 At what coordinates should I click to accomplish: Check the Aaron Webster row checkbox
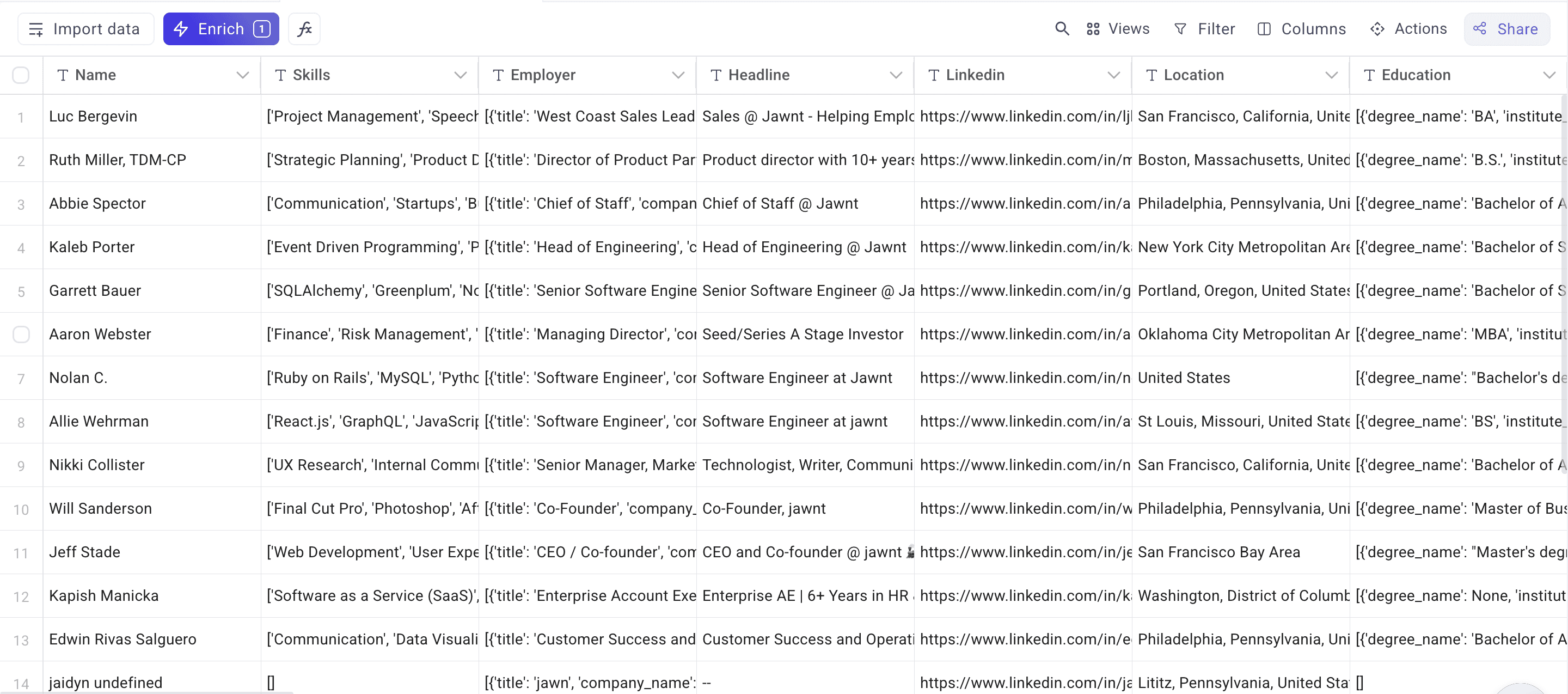click(x=21, y=334)
